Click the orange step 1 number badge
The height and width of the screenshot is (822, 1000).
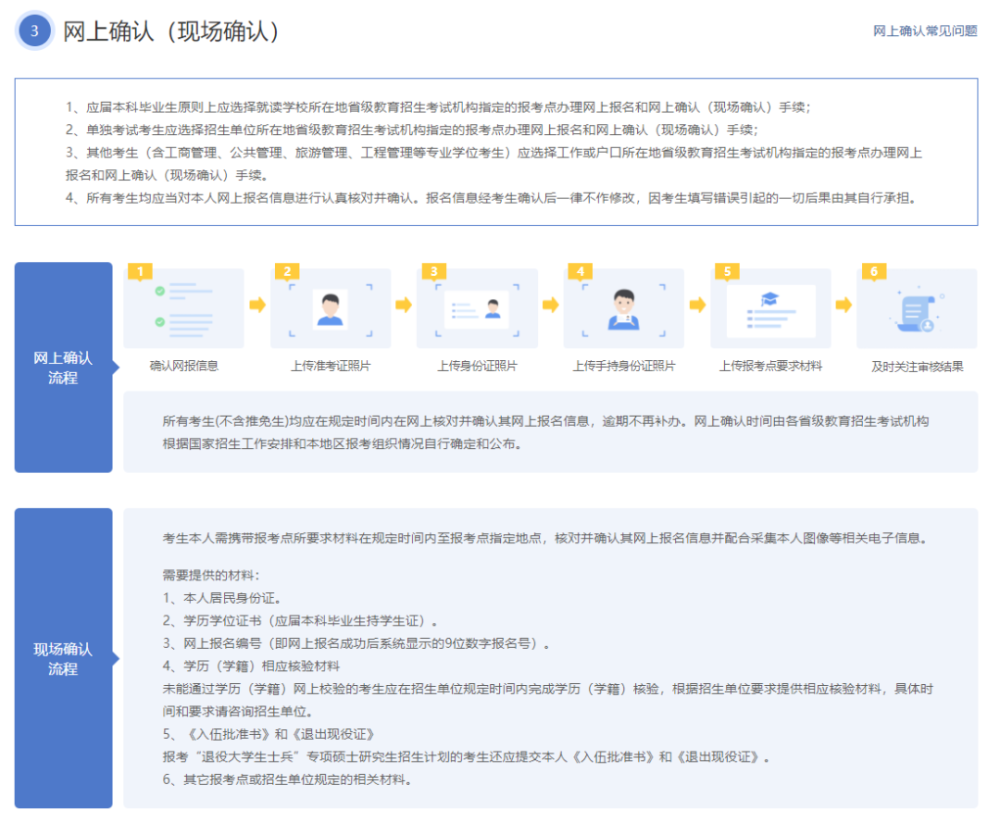(140, 272)
